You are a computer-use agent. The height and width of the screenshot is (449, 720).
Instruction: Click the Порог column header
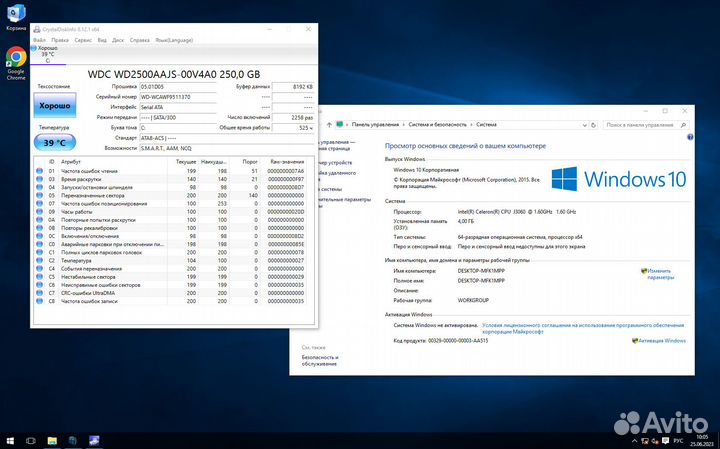(250, 162)
